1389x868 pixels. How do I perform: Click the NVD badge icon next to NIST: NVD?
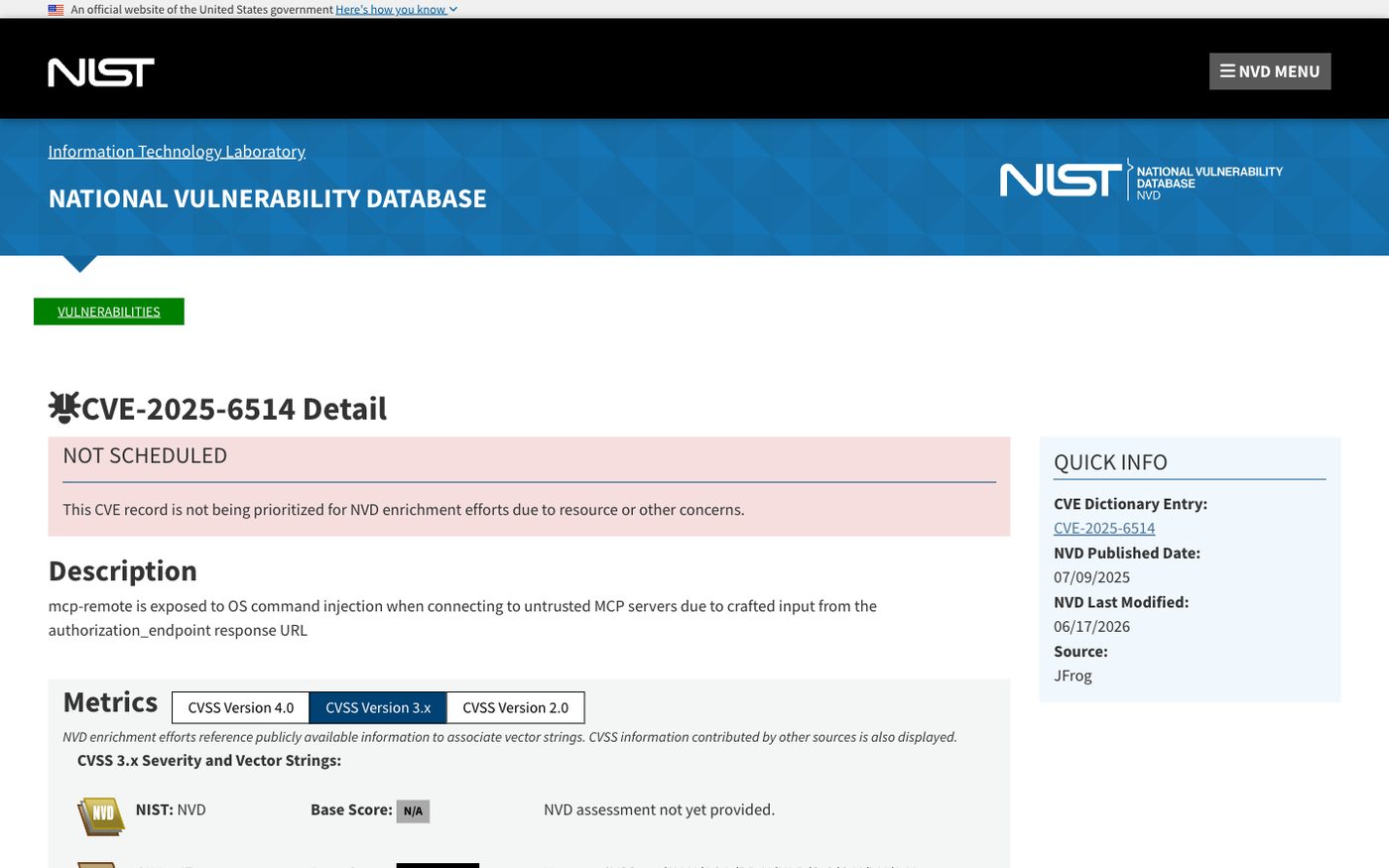(x=101, y=815)
